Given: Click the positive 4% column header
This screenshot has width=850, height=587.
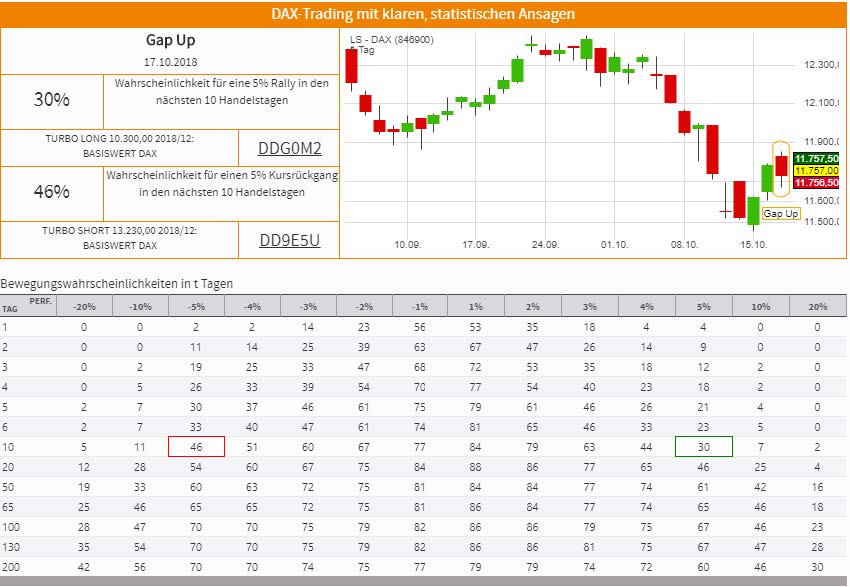Looking at the screenshot, I should point(646,306).
